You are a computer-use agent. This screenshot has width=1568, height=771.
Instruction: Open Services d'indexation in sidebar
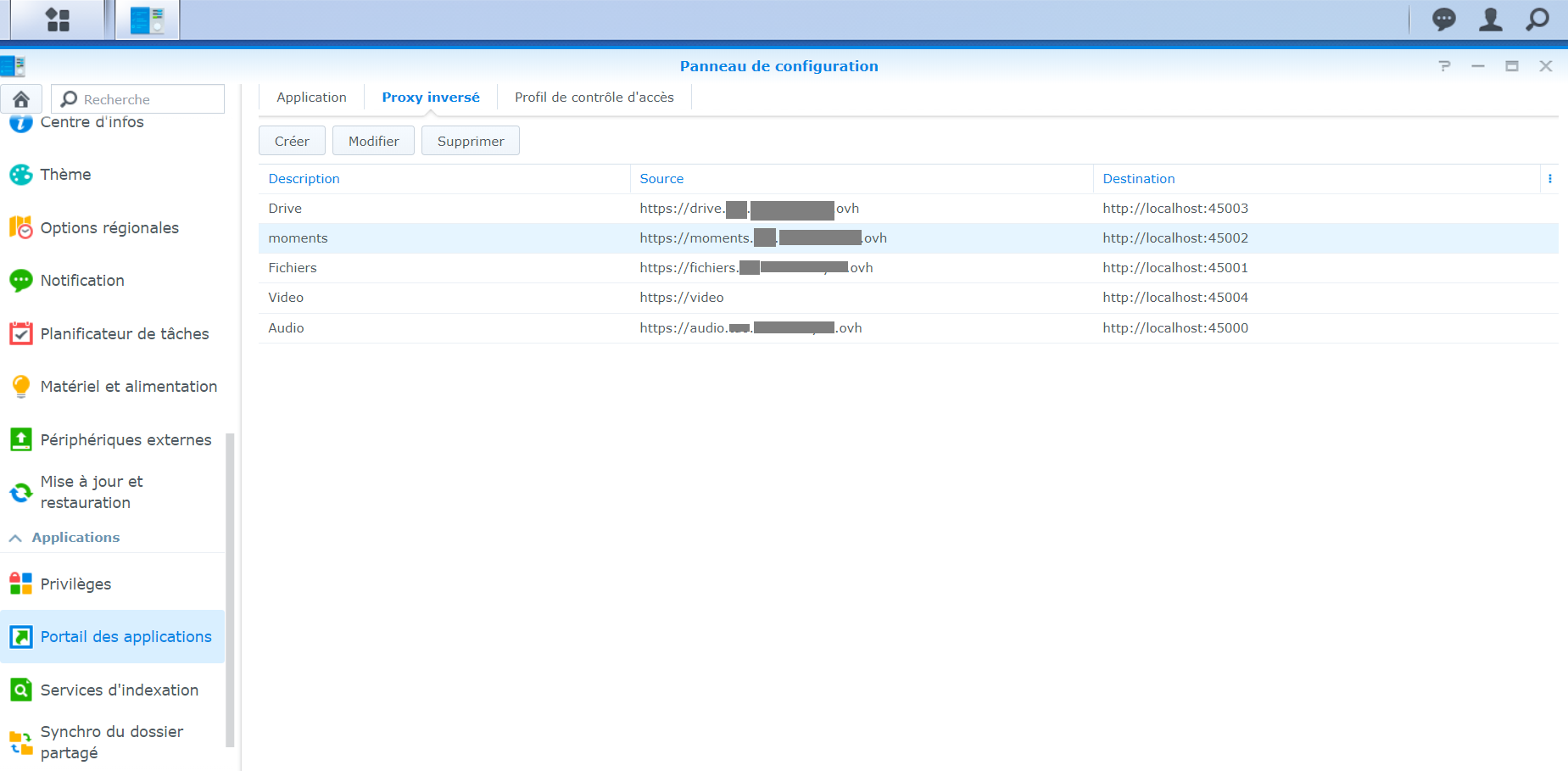pos(119,690)
